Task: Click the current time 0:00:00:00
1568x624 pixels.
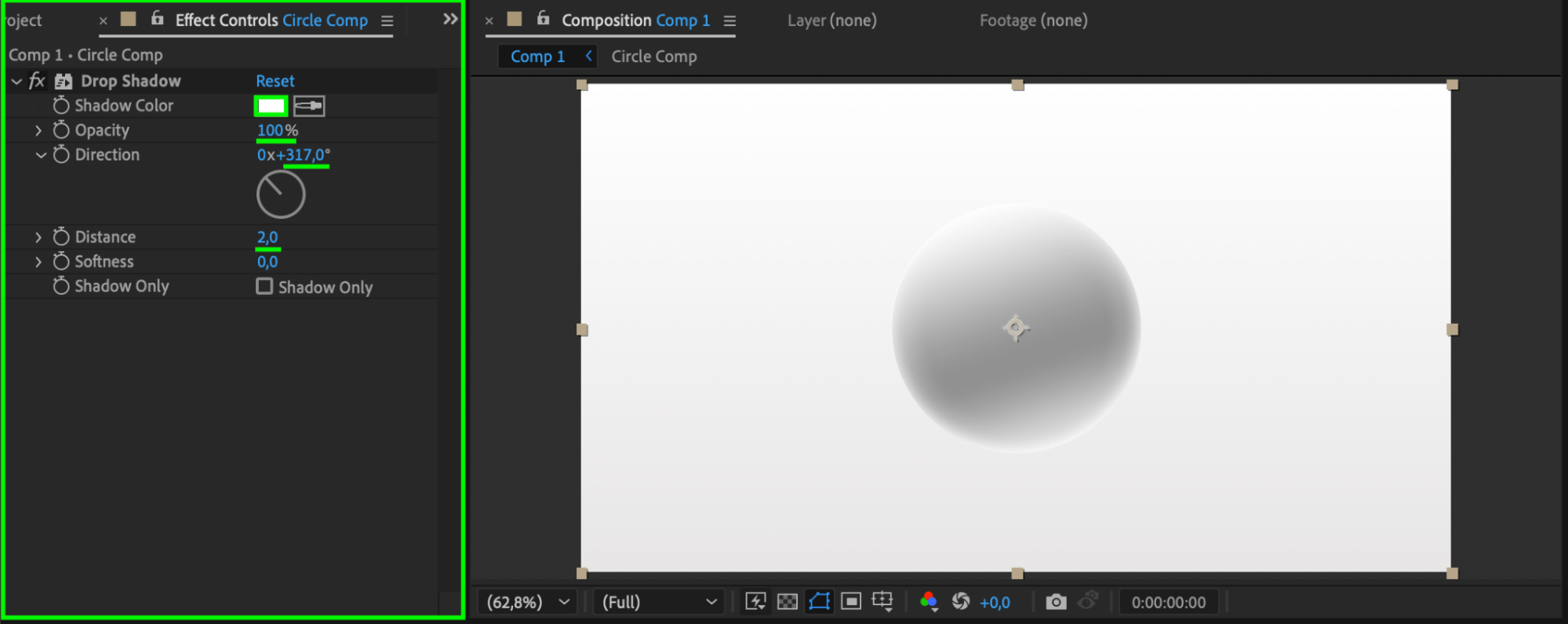Action: tap(1169, 602)
